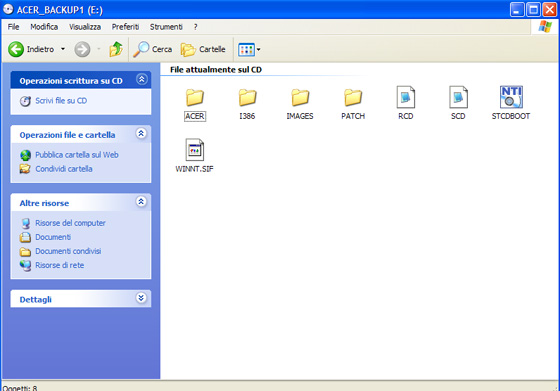
Task: Click Scrivi file su CD link
Action: (61, 101)
